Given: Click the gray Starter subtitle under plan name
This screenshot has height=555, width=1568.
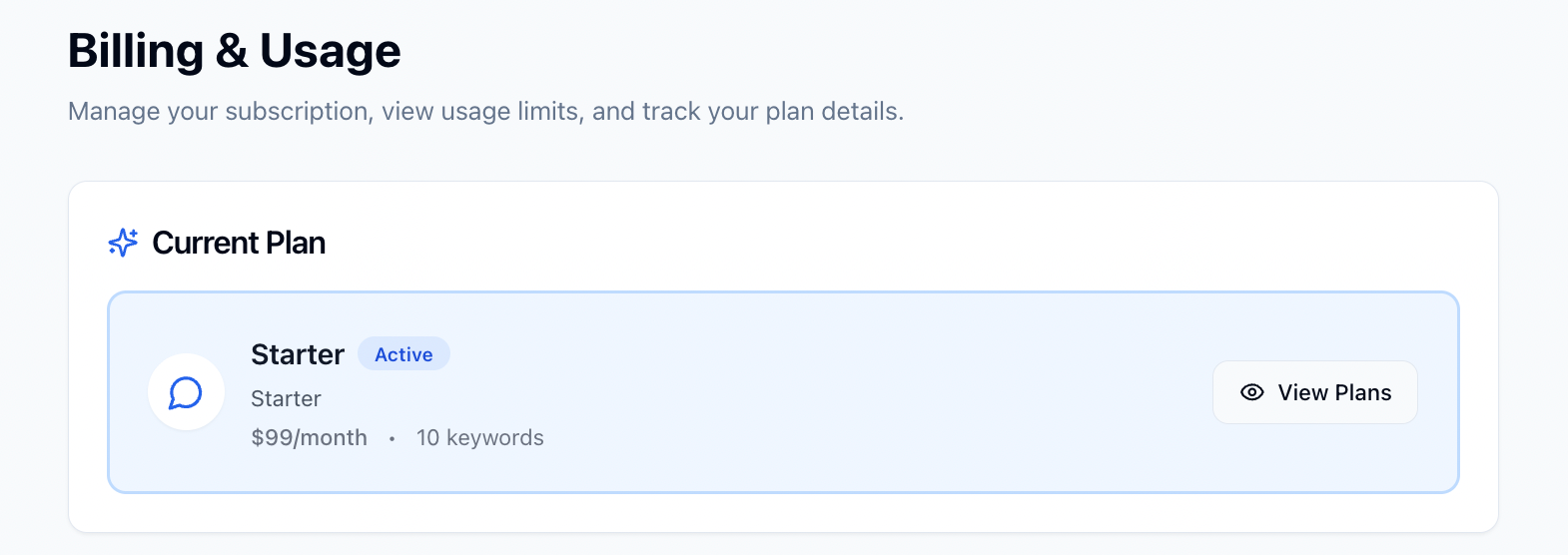Looking at the screenshot, I should 286,398.
